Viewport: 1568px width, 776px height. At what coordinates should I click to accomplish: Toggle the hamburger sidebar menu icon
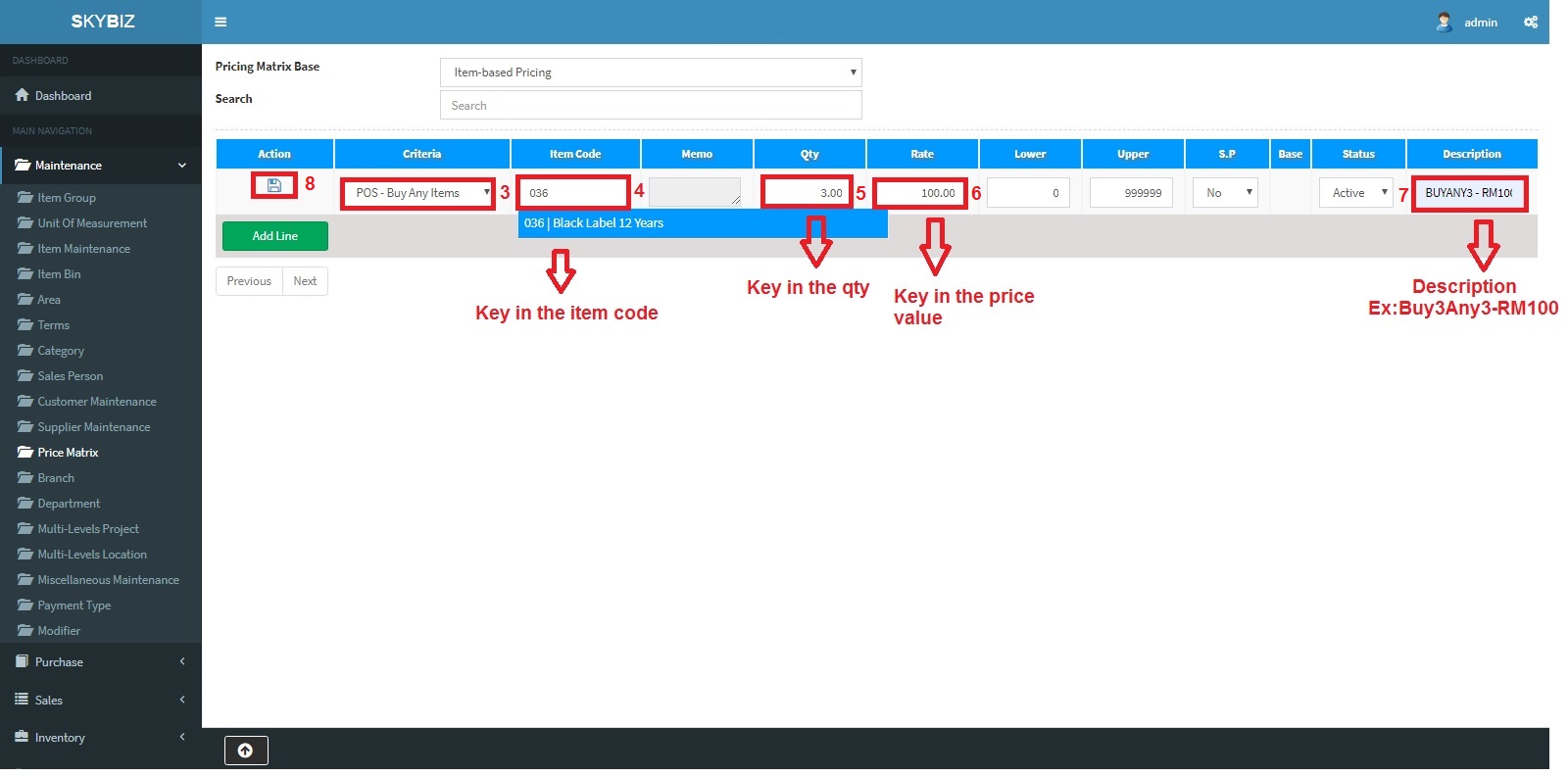pos(220,22)
